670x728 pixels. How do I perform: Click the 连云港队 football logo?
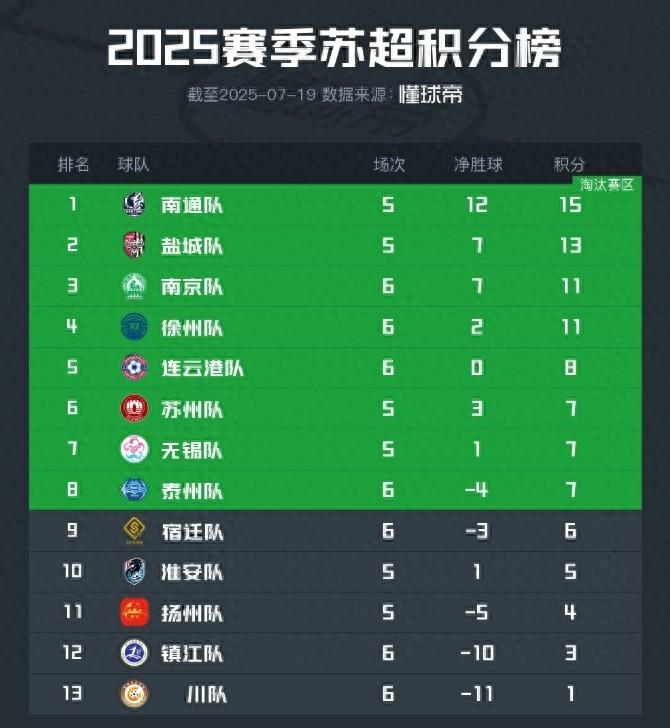[134, 368]
